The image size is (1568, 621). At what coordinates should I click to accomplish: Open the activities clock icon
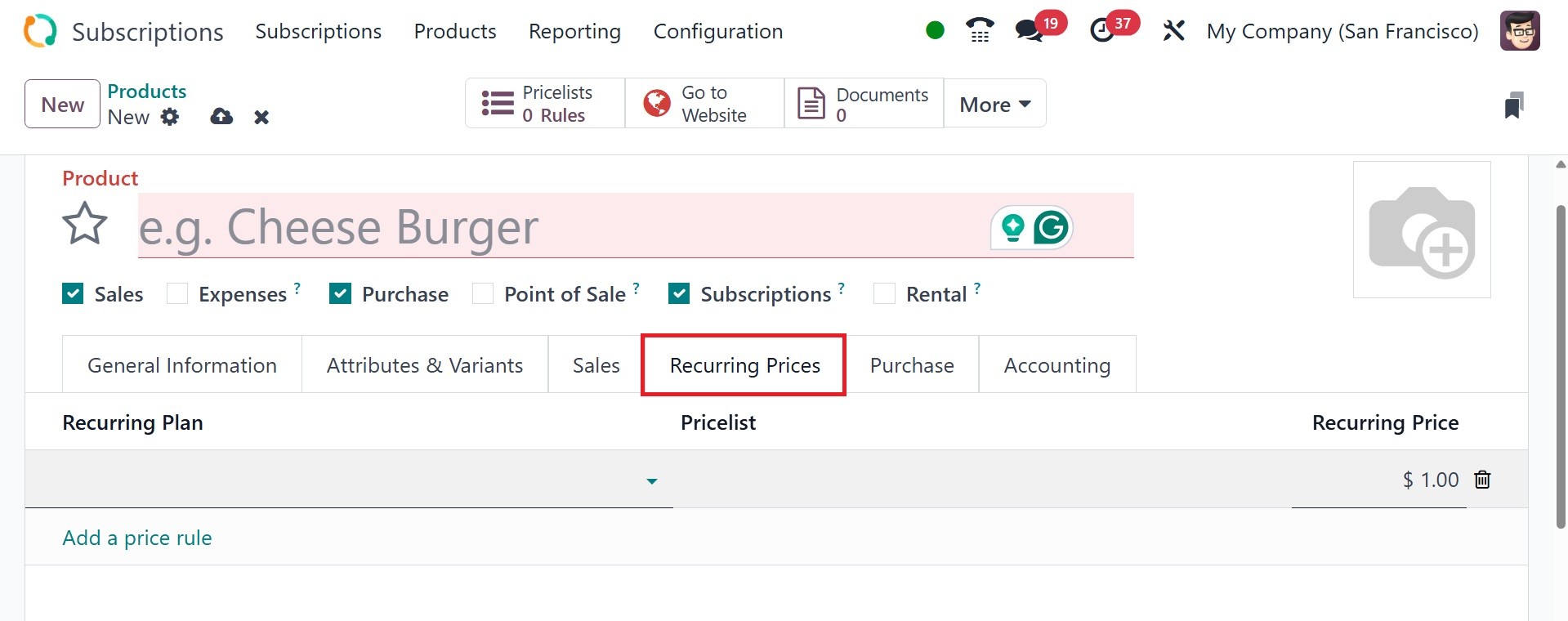coord(1102,31)
